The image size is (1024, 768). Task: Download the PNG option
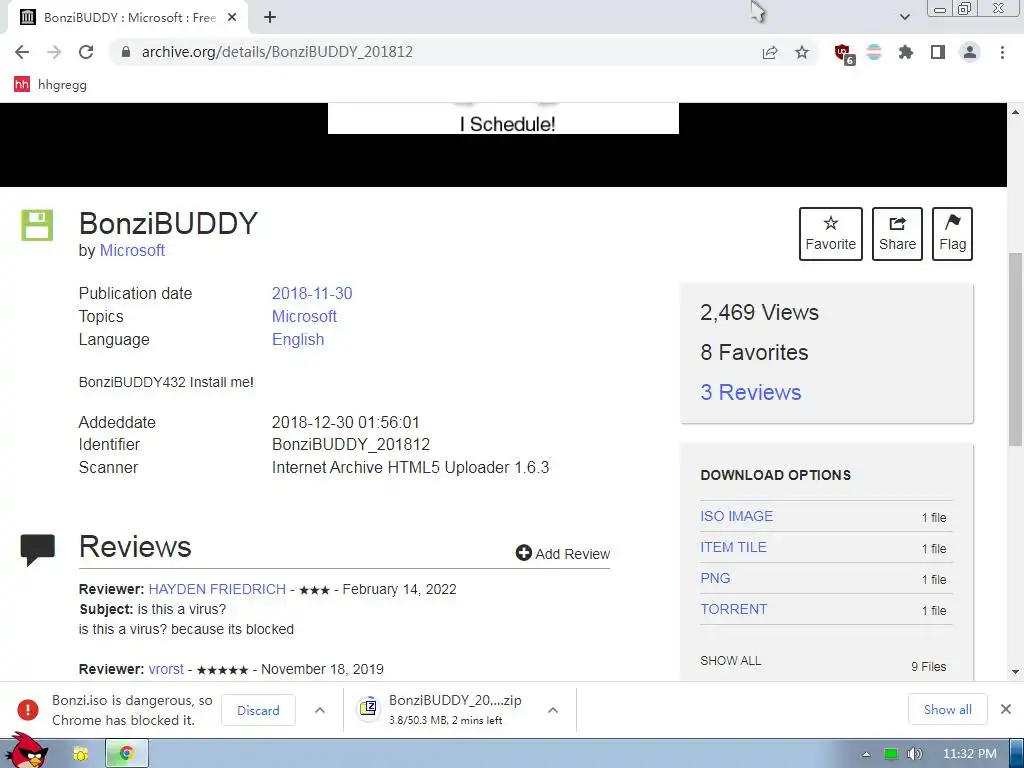[715, 578]
